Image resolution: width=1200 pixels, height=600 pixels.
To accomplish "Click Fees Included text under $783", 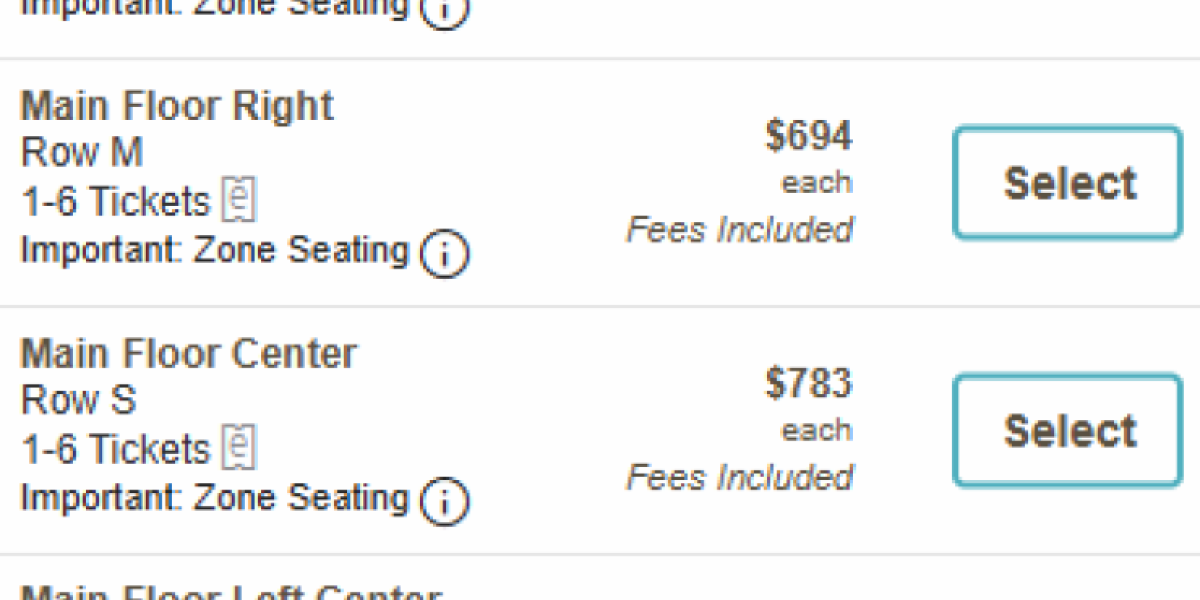I will coord(740,478).
